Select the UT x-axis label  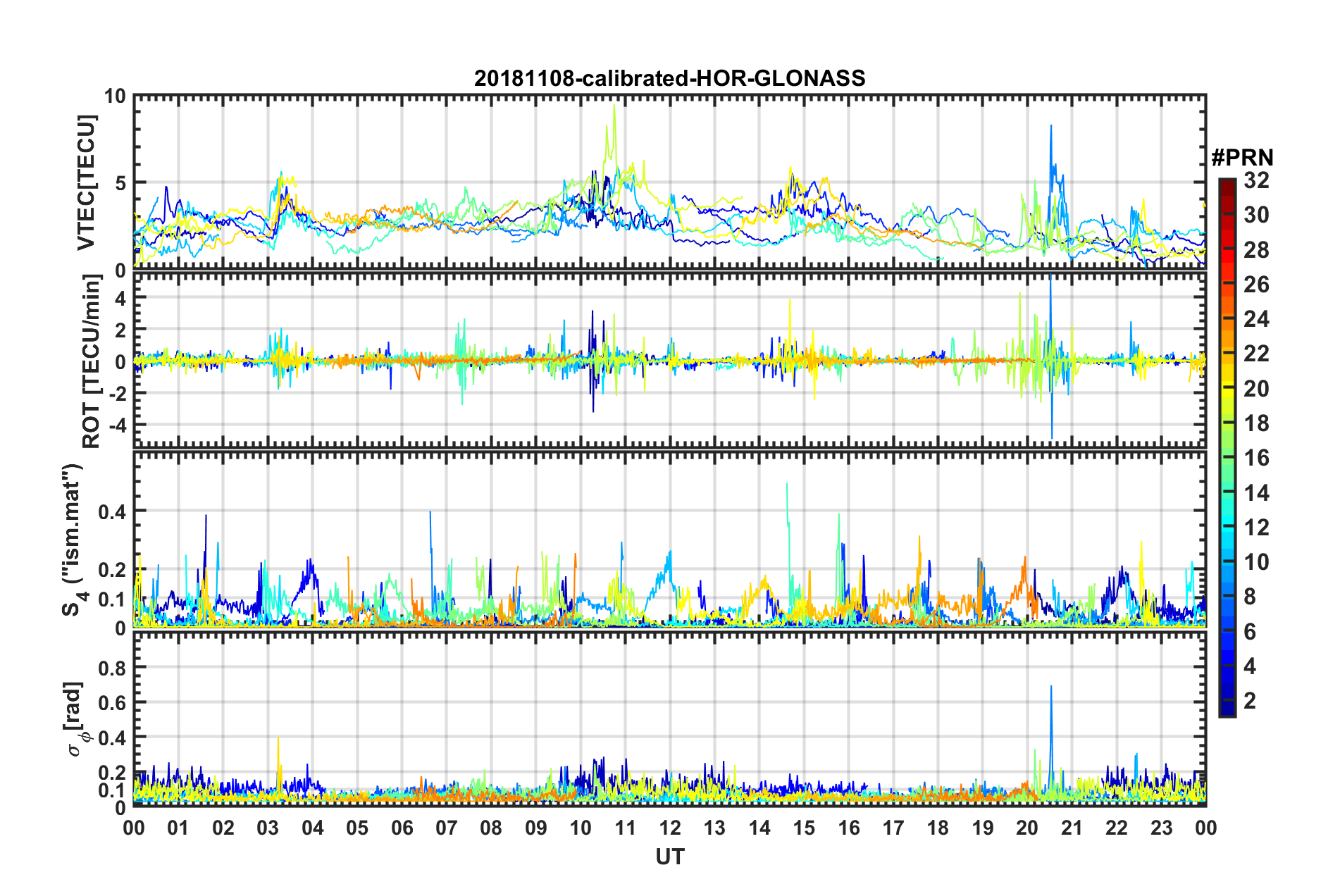coord(669,857)
